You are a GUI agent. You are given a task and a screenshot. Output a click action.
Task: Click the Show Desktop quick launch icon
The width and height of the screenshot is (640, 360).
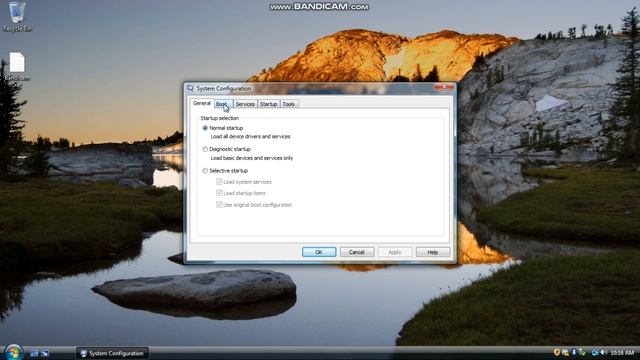(34, 353)
